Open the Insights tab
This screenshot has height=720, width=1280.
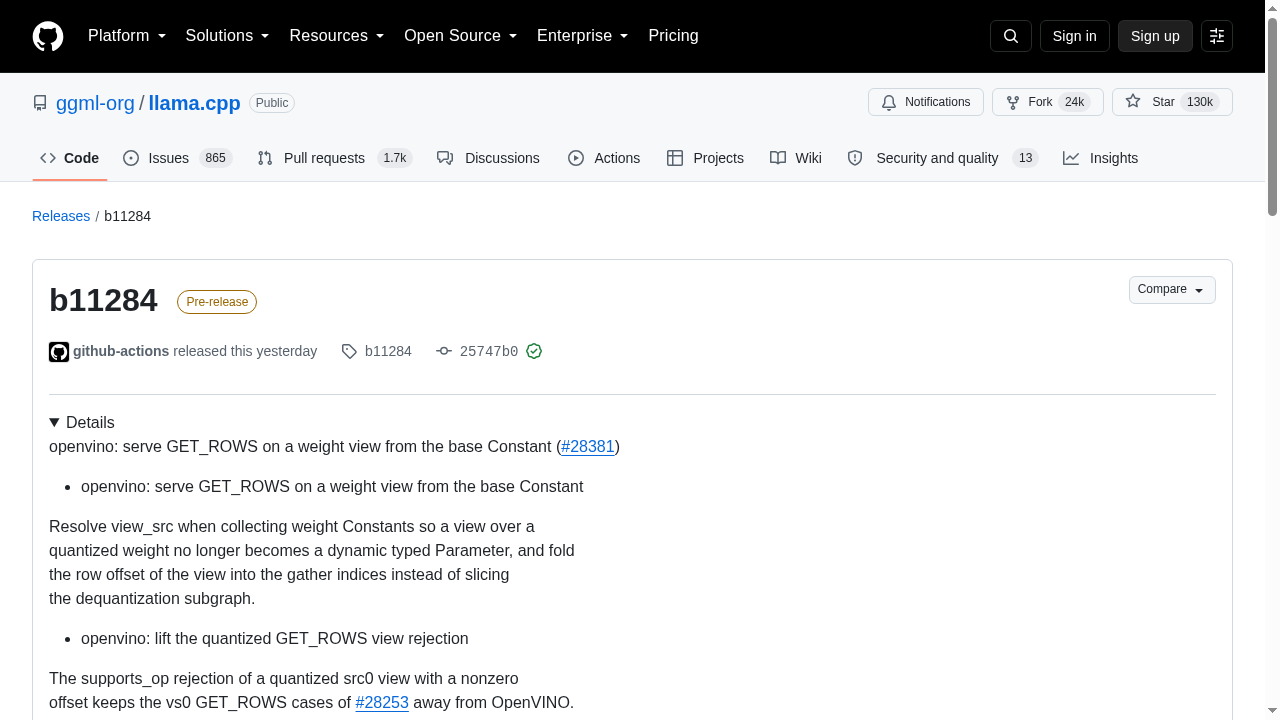click(x=1100, y=158)
